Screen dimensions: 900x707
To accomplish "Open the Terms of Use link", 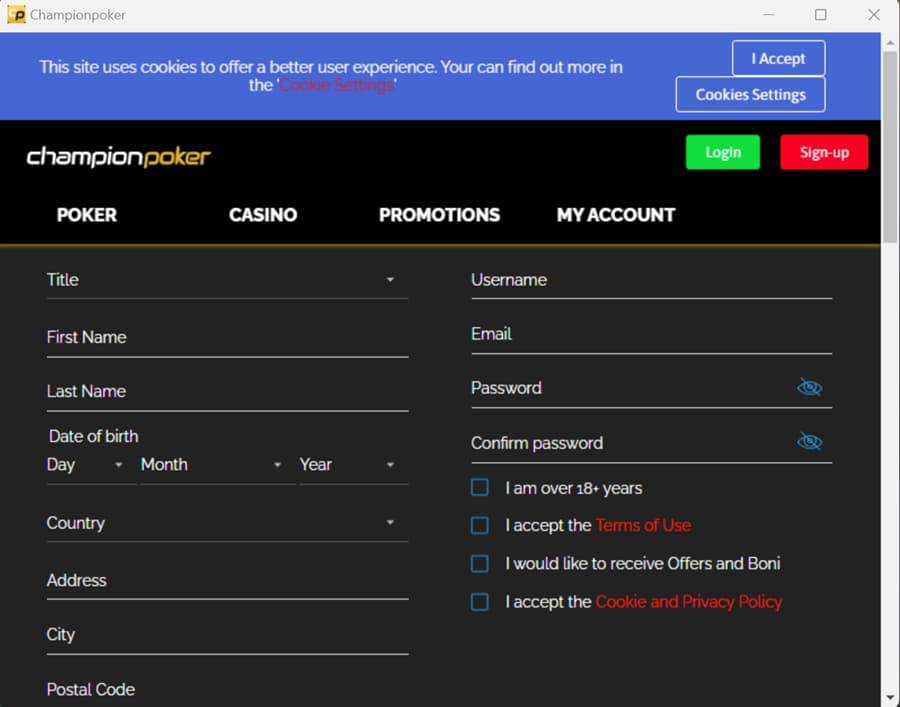I will click(643, 525).
